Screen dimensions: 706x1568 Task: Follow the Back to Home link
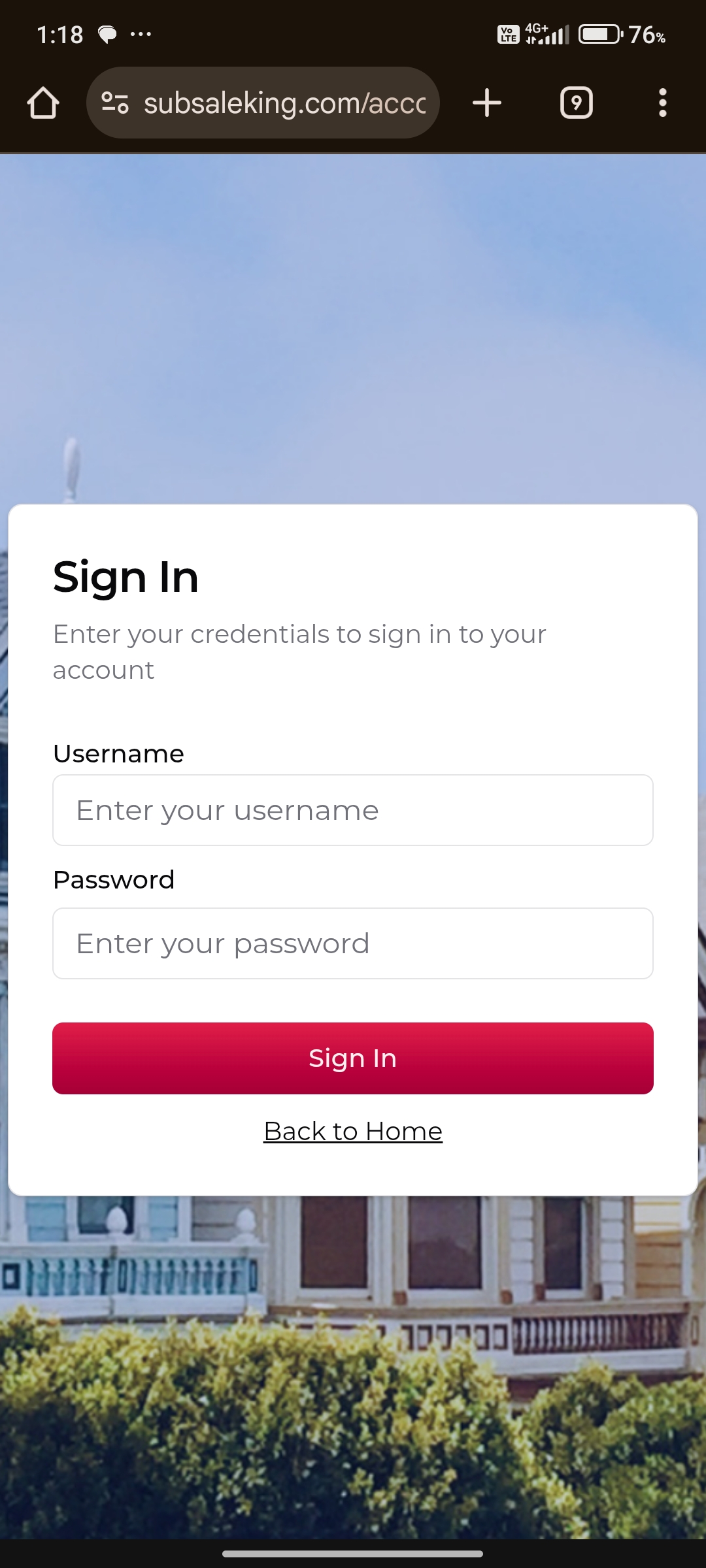tap(353, 1132)
